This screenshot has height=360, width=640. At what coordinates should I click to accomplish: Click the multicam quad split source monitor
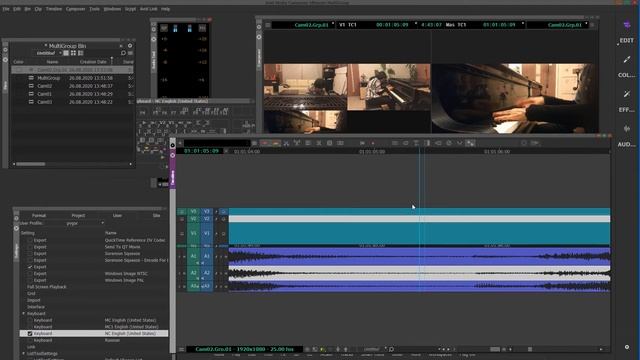347,98
